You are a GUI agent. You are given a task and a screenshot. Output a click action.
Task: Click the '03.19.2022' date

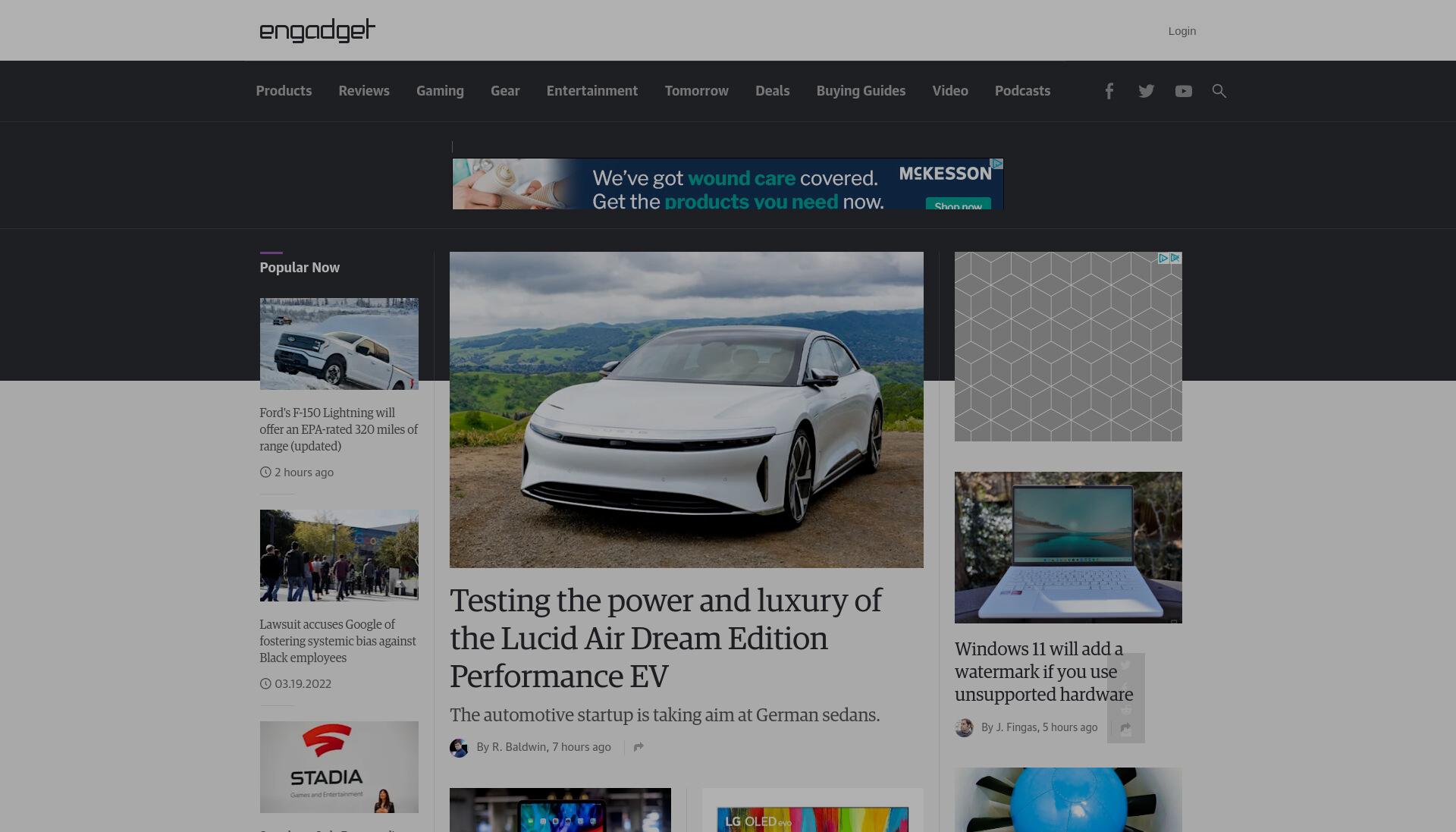[303, 684]
